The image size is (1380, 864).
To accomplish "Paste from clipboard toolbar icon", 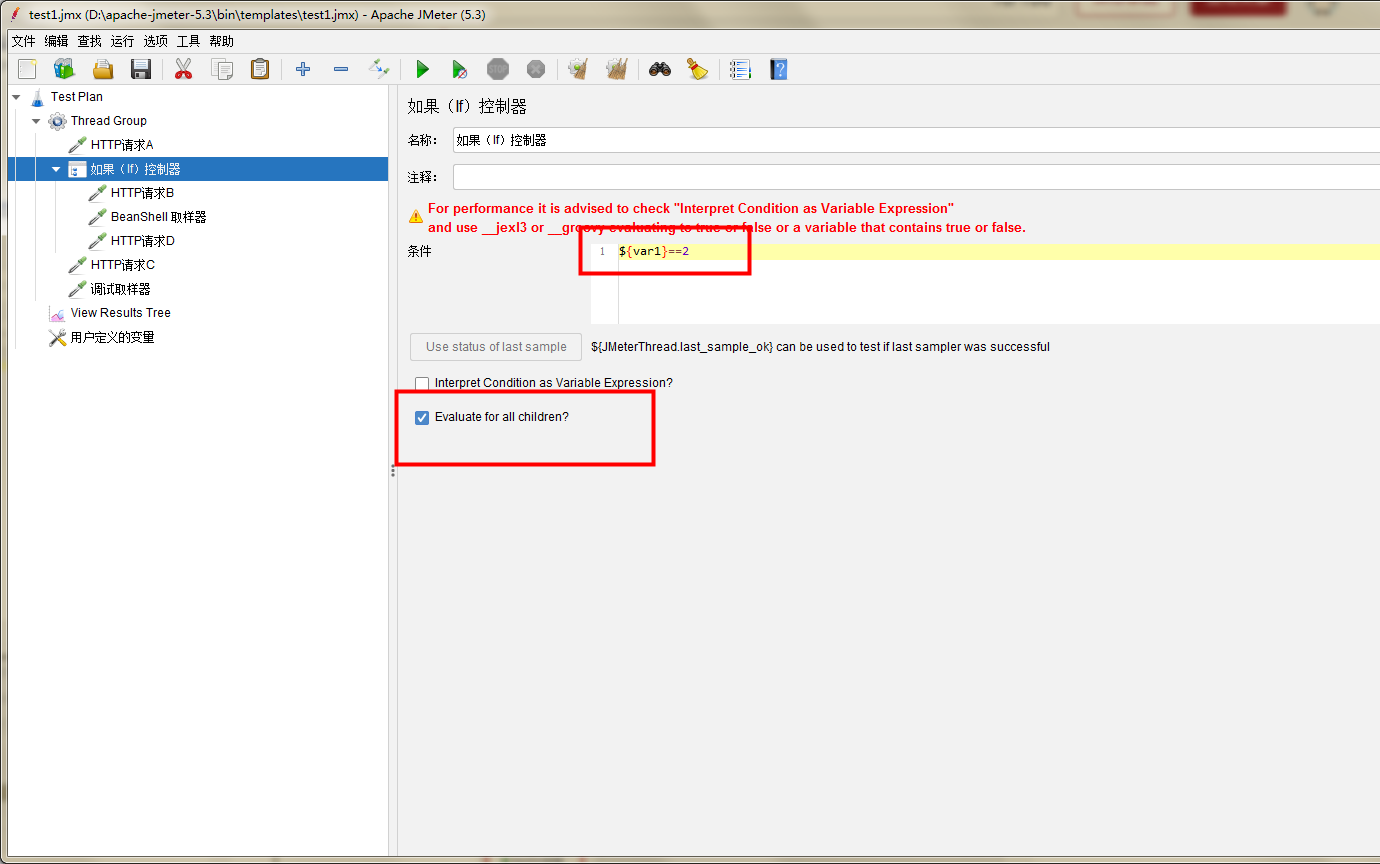I will coord(260,69).
